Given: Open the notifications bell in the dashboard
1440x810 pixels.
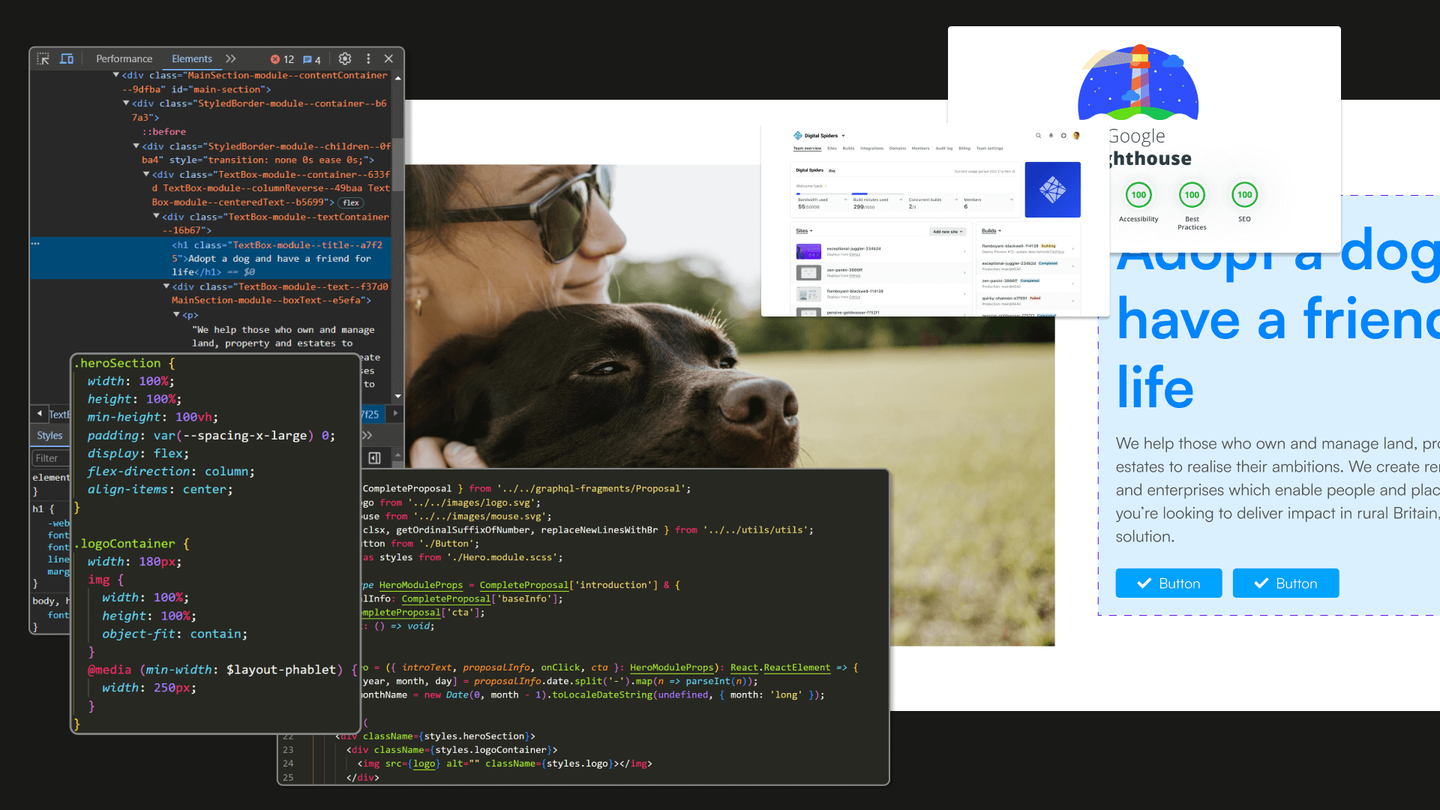Looking at the screenshot, I should pos(1051,136).
